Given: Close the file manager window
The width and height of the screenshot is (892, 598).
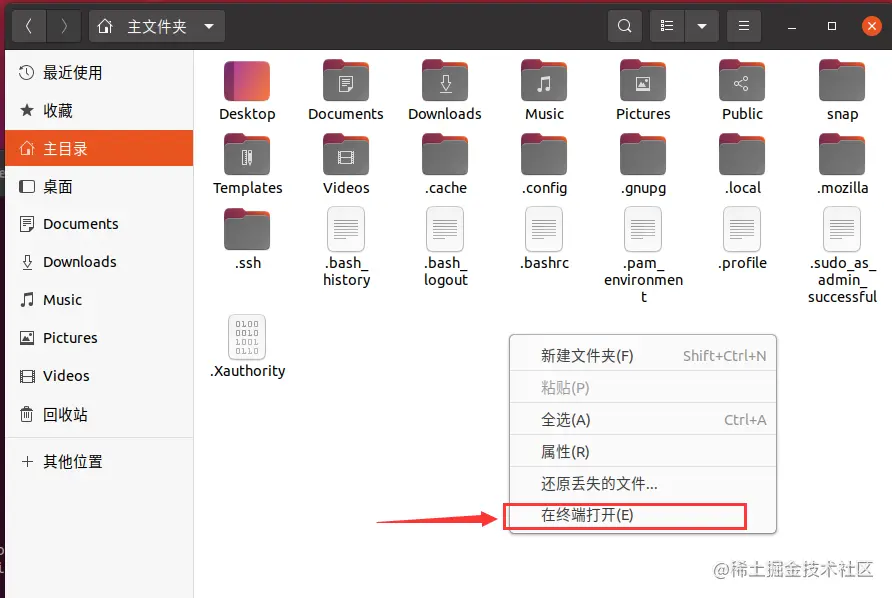Looking at the screenshot, I should pos(872,26).
